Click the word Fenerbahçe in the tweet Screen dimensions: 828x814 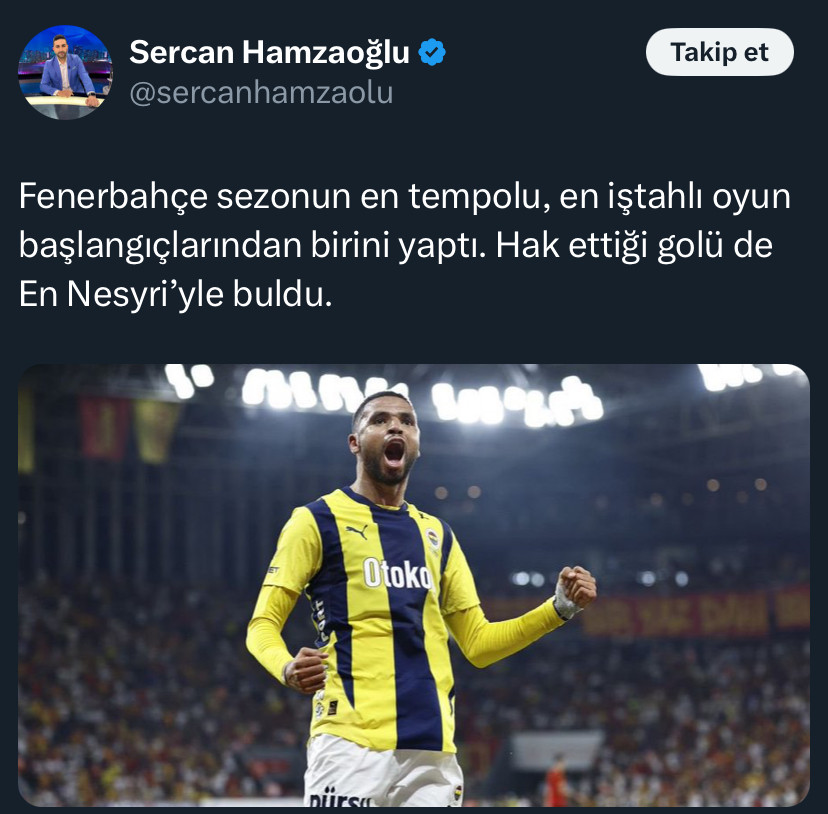click(x=114, y=196)
